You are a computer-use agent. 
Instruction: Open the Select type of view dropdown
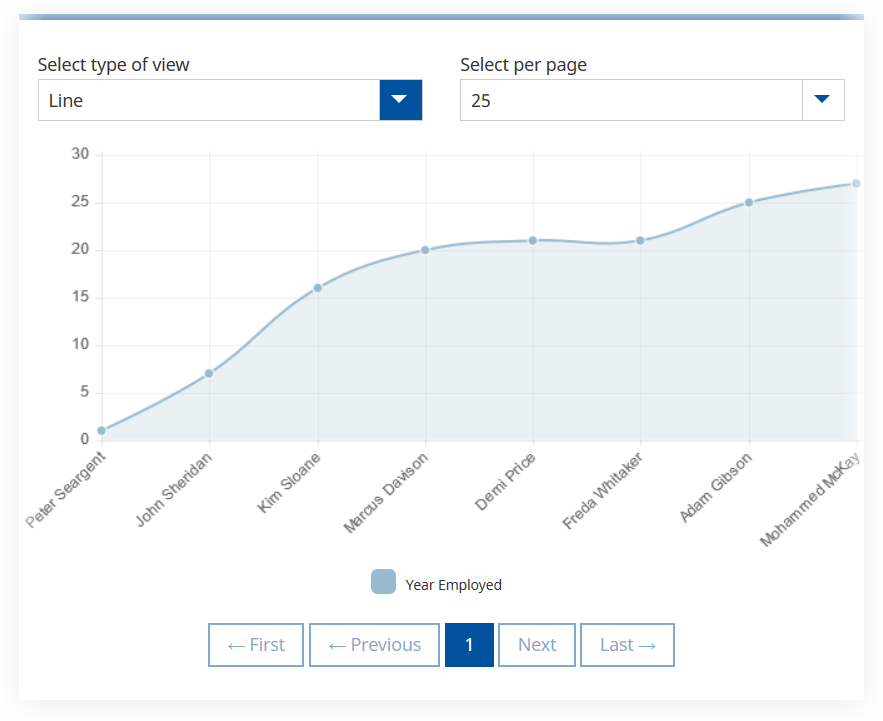[229, 100]
